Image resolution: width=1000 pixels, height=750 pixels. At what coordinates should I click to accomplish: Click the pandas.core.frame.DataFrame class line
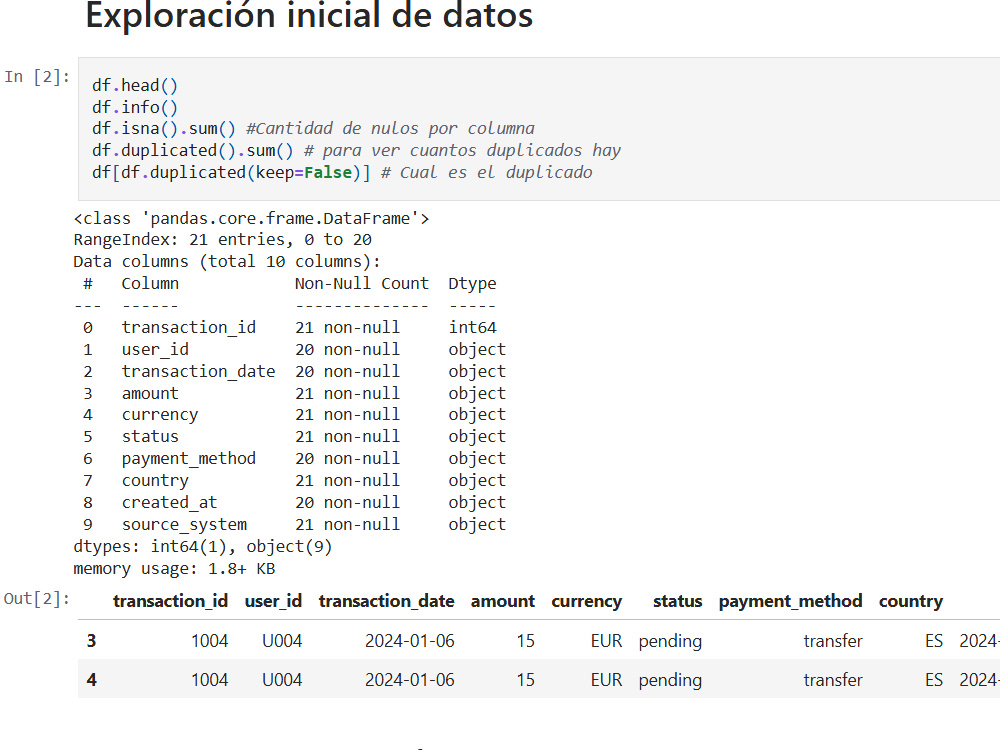coord(251,219)
